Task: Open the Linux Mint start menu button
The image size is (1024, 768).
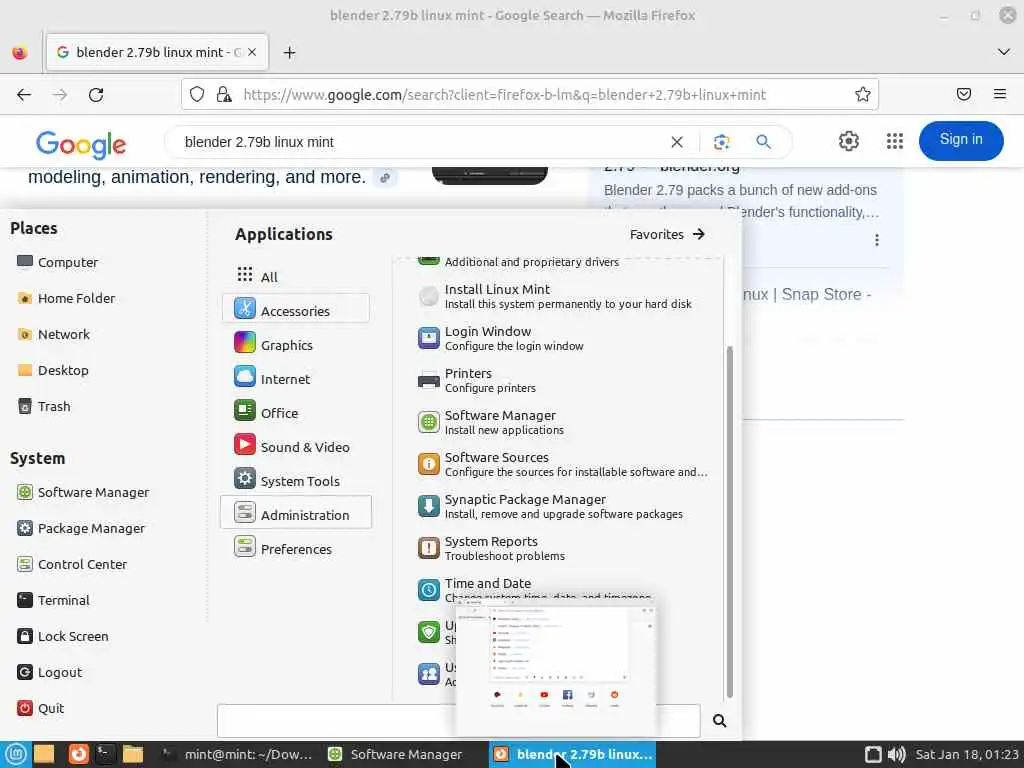Action: [16, 754]
